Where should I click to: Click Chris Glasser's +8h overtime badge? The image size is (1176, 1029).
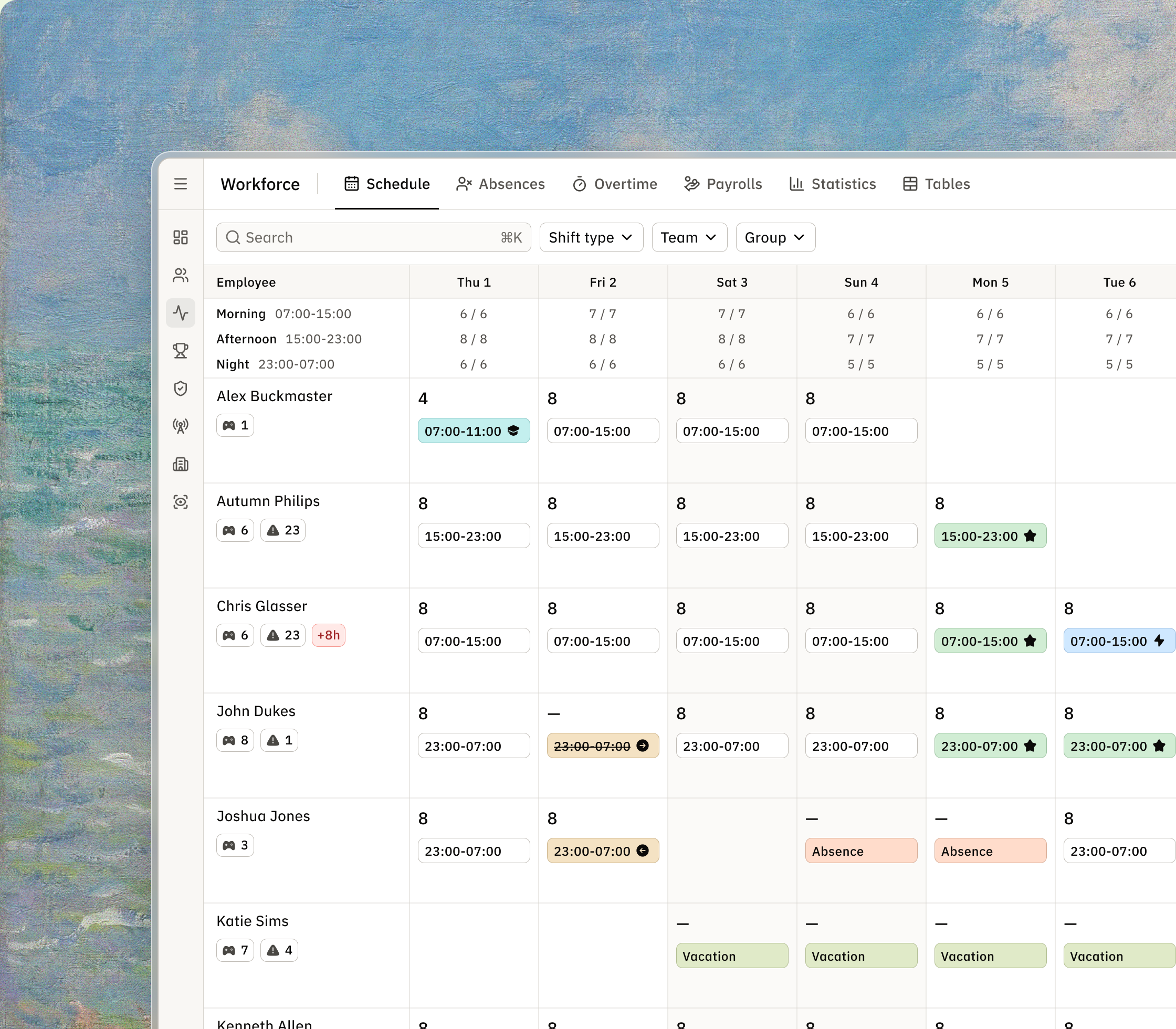pyautogui.click(x=329, y=635)
